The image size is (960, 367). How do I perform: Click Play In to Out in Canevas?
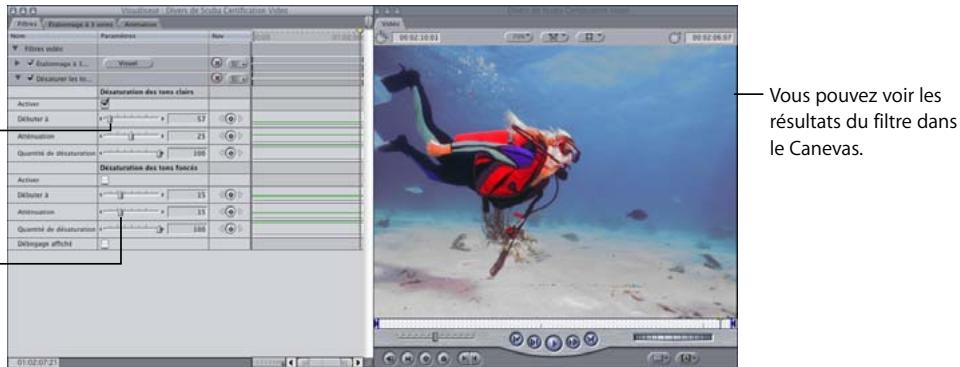[533, 342]
